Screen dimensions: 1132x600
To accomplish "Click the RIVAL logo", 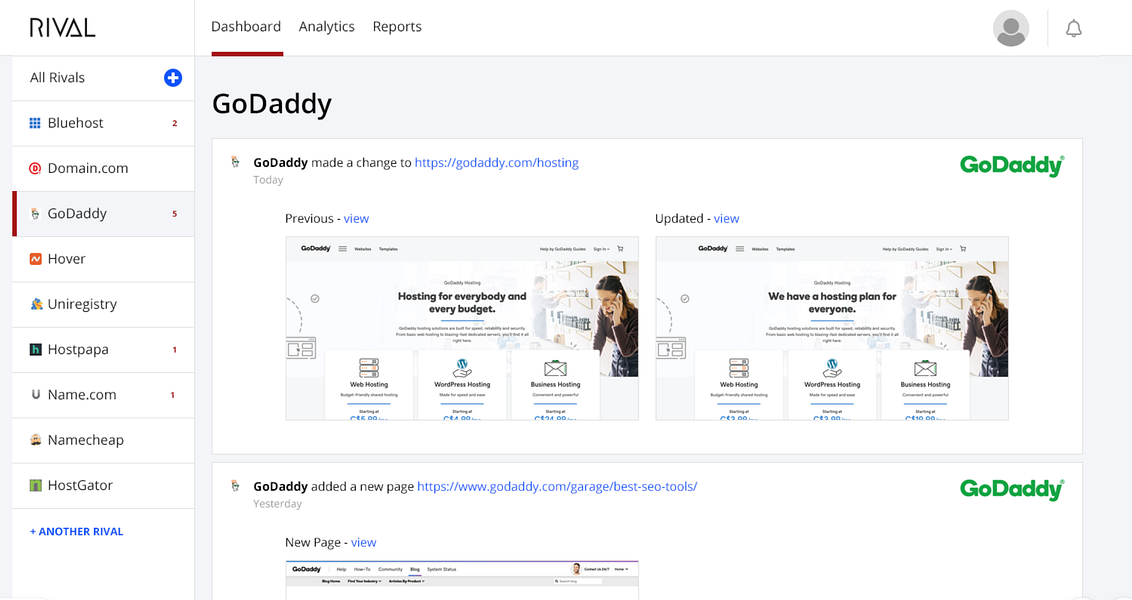I will tap(62, 27).
